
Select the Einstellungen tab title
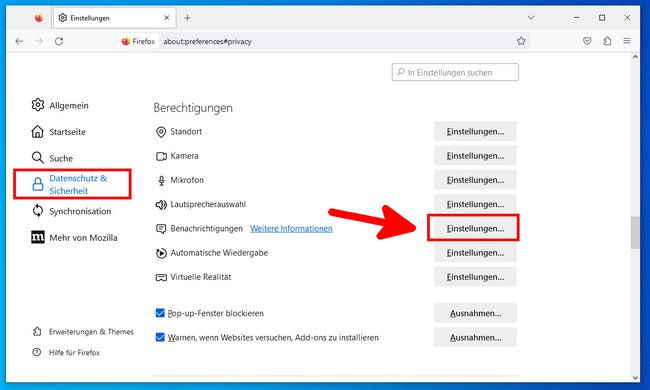click(x=90, y=18)
